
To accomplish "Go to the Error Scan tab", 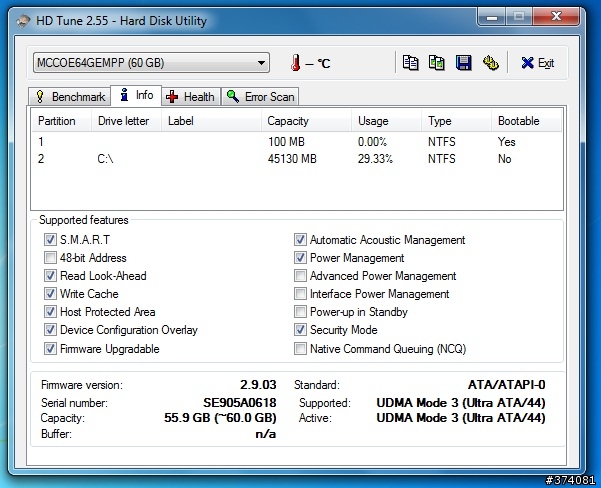I will pyautogui.click(x=260, y=96).
